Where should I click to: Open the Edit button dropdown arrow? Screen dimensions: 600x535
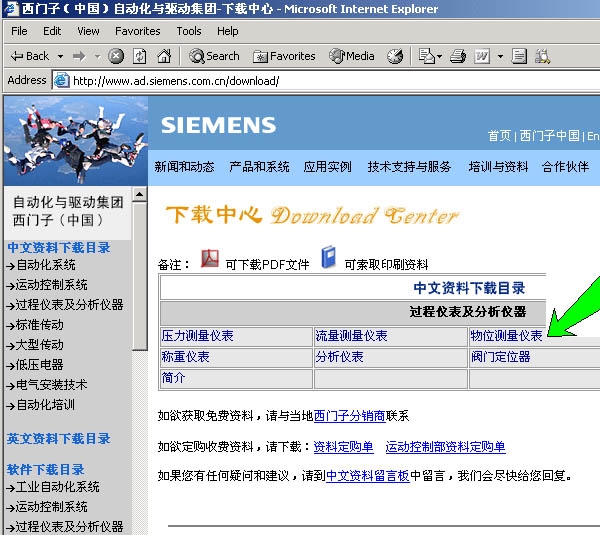500,57
